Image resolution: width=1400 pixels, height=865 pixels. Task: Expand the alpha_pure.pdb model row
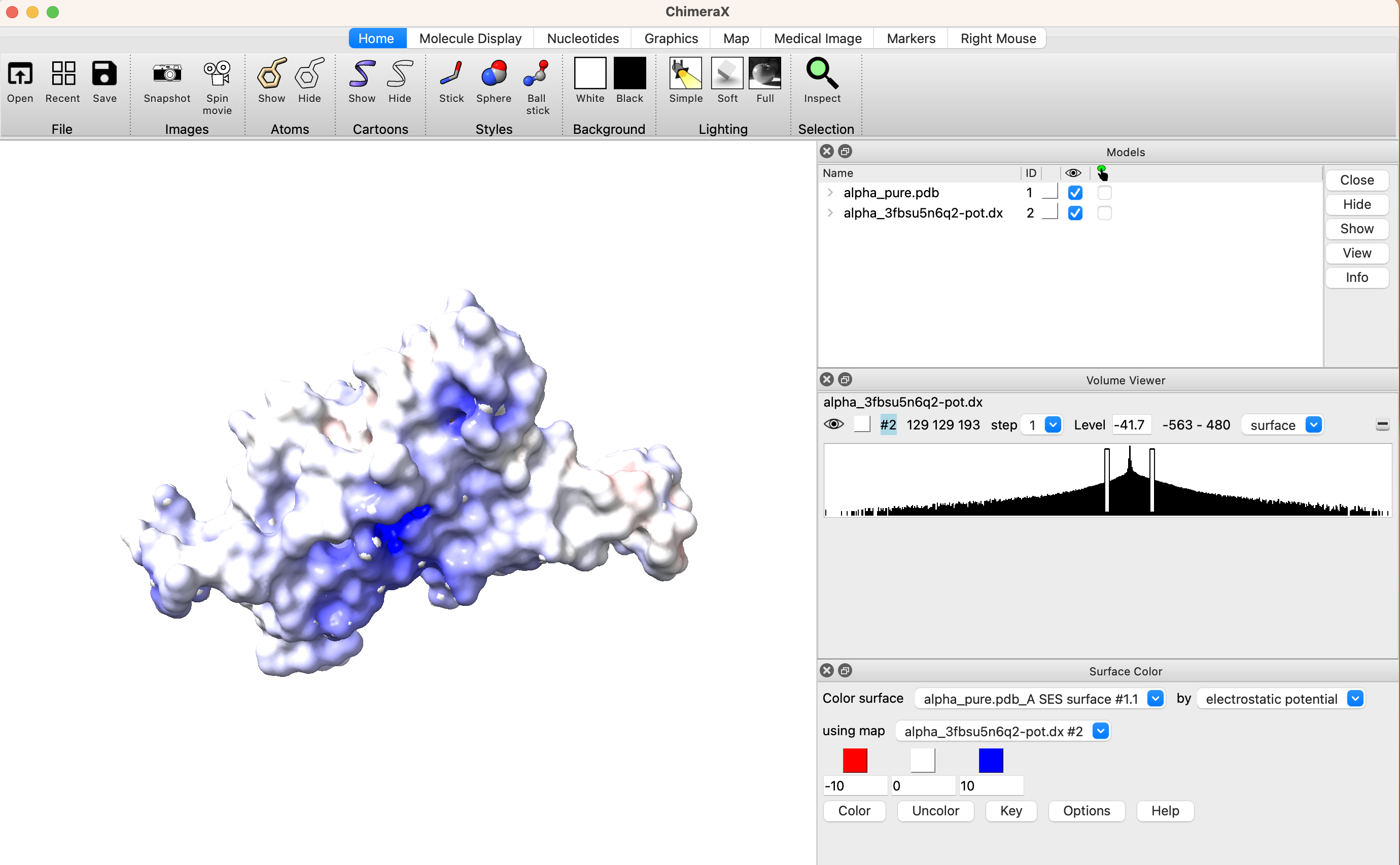[830, 193]
